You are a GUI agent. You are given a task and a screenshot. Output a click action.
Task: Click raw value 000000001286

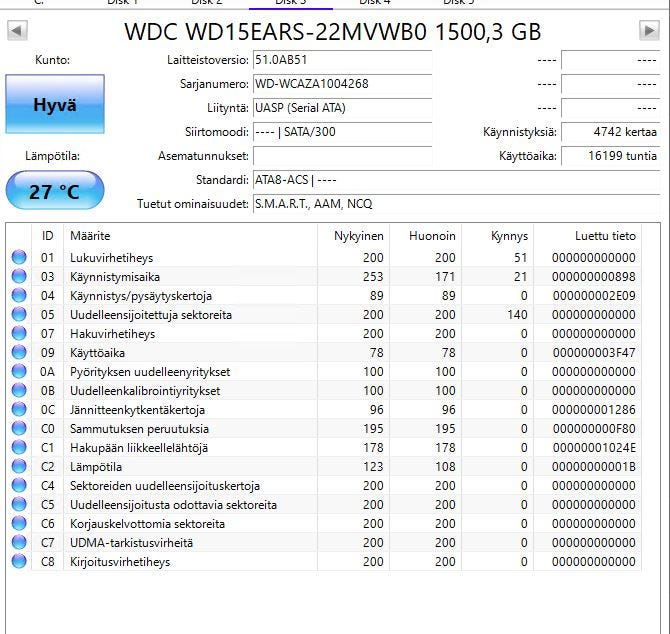(x=594, y=410)
